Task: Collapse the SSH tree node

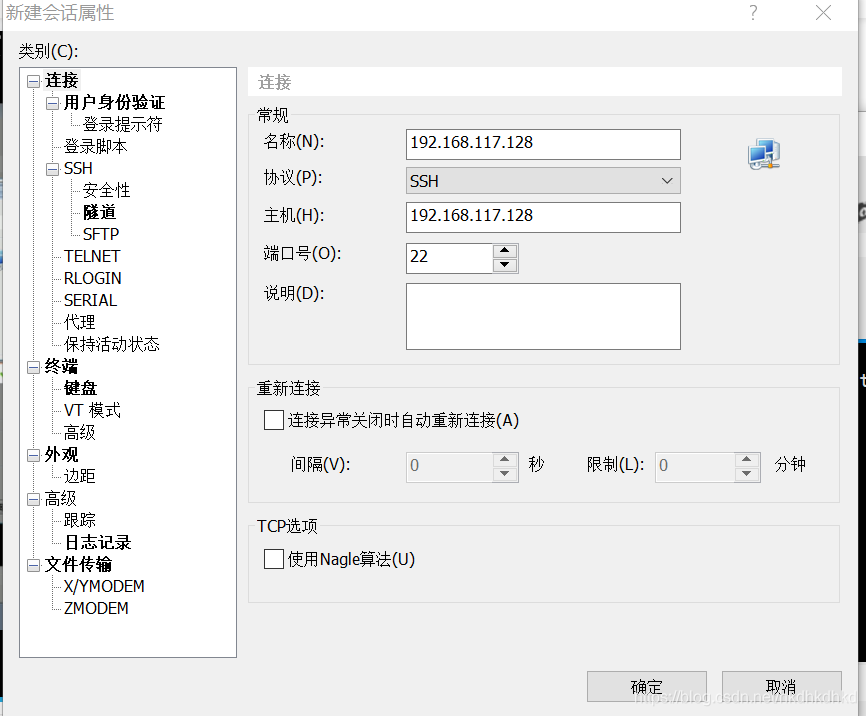Action: click(52, 169)
